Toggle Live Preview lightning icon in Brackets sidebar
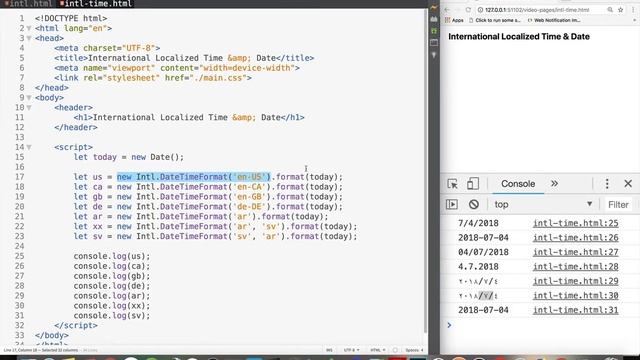640x360 pixels. [434, 7]
